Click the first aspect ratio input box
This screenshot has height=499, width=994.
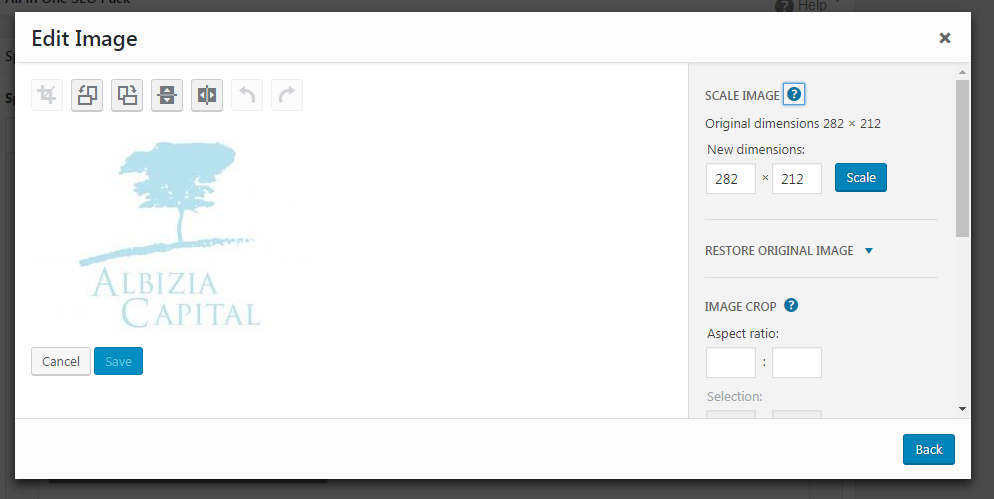coord(731,362)
